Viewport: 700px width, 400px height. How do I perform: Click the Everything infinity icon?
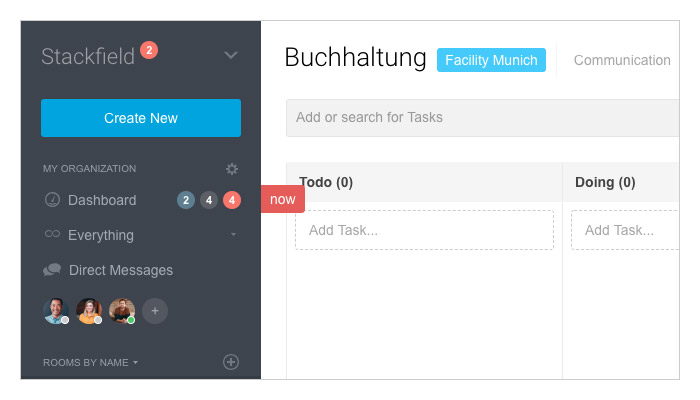pos(52,234)
